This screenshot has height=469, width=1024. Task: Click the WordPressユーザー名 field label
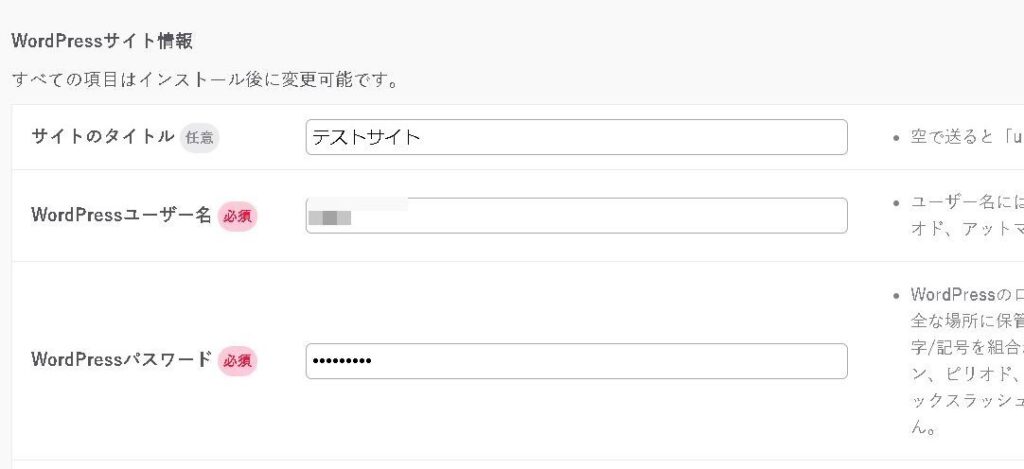click(121, 215)
